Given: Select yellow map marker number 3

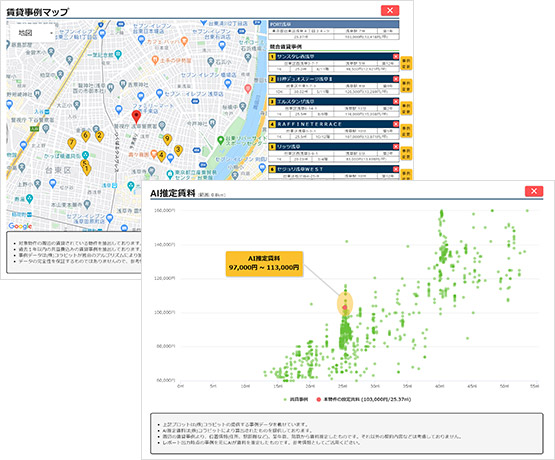Looking at the screenshot, I should click(178, 150).
